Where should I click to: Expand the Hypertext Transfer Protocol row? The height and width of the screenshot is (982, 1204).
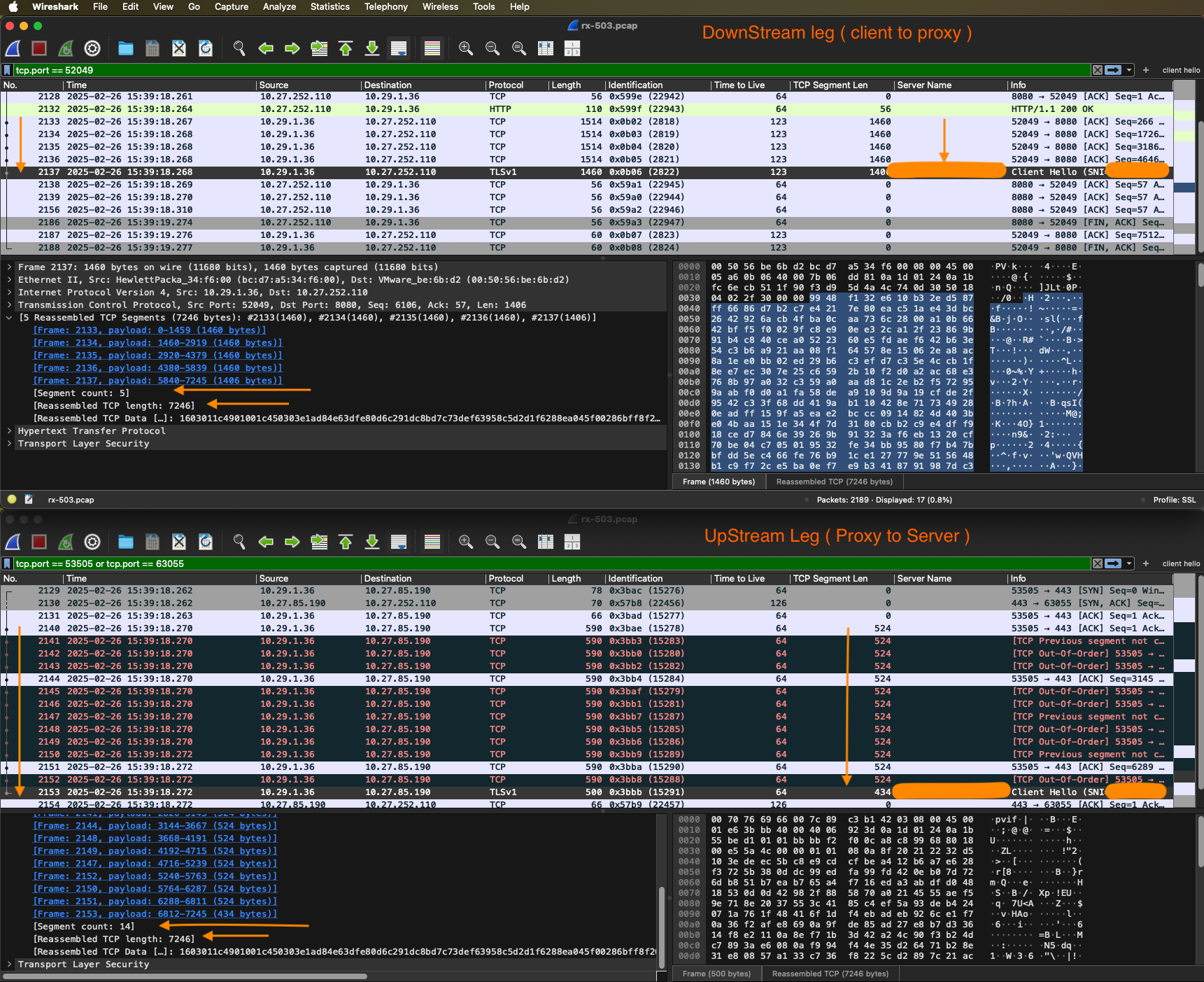(9, 431)
